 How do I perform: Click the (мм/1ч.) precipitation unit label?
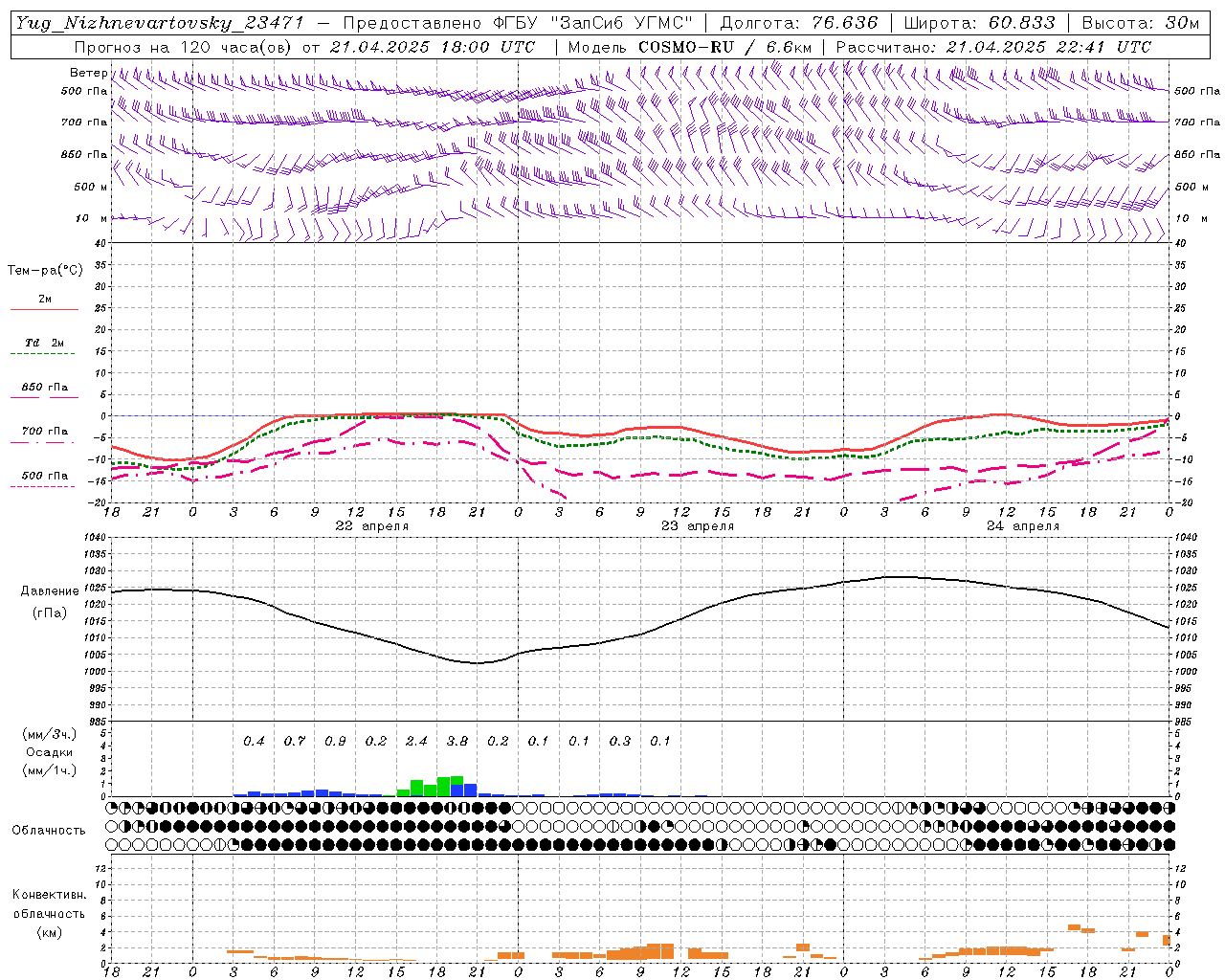click(x=50, y=770)
